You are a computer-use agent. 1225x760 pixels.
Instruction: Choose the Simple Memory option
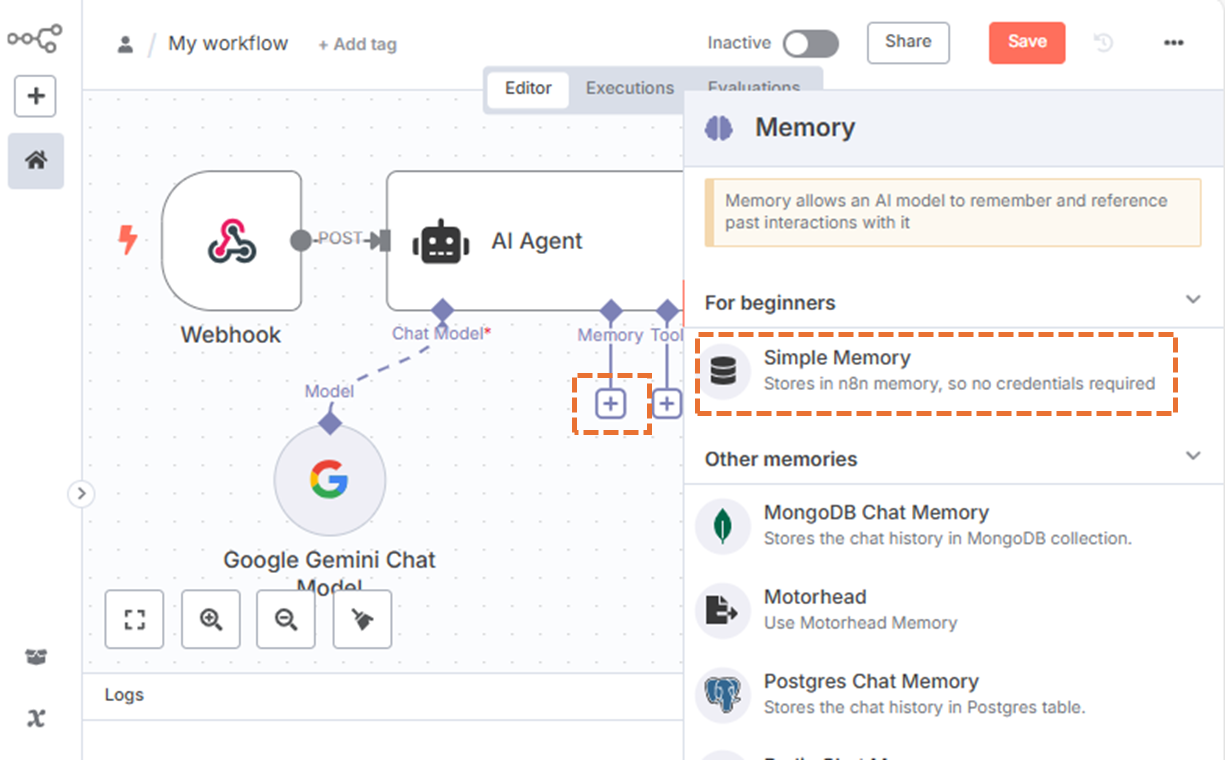(x=954, y=370)
